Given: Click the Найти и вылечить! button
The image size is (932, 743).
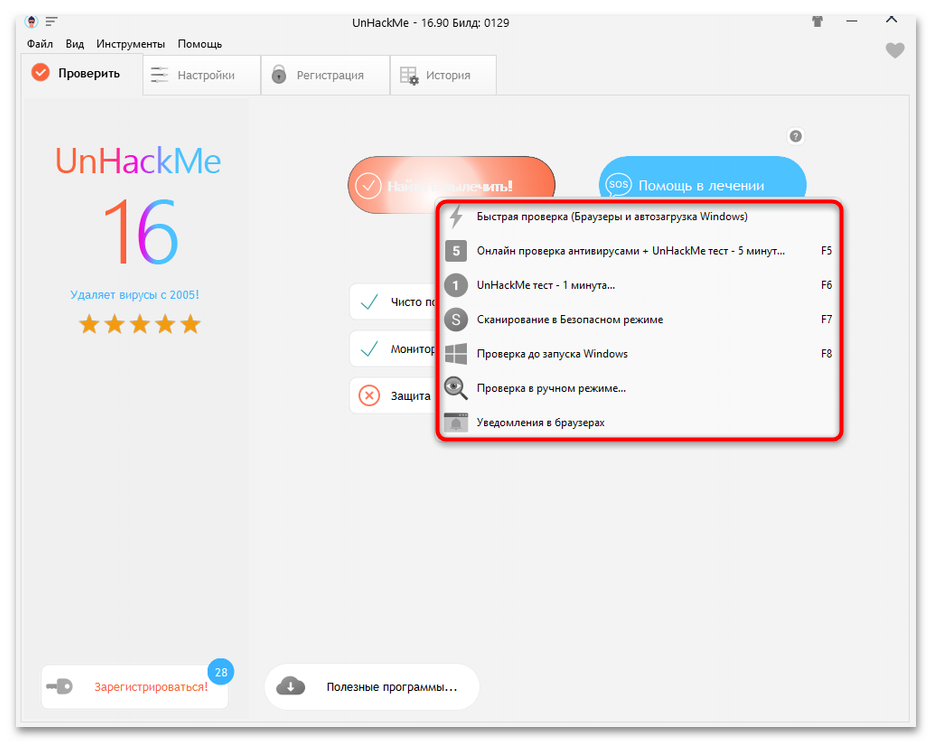Looking at the screenshot, I should [451, 185].
